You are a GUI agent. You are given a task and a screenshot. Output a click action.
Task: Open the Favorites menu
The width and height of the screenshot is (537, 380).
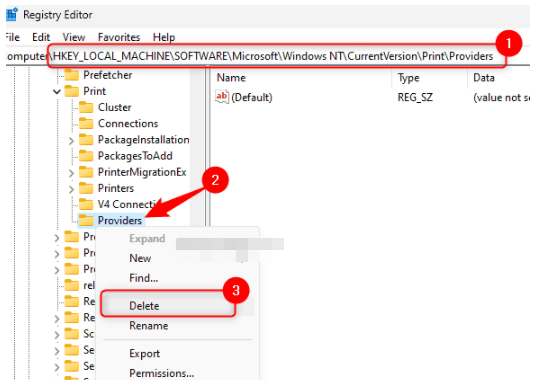point(119,37)
